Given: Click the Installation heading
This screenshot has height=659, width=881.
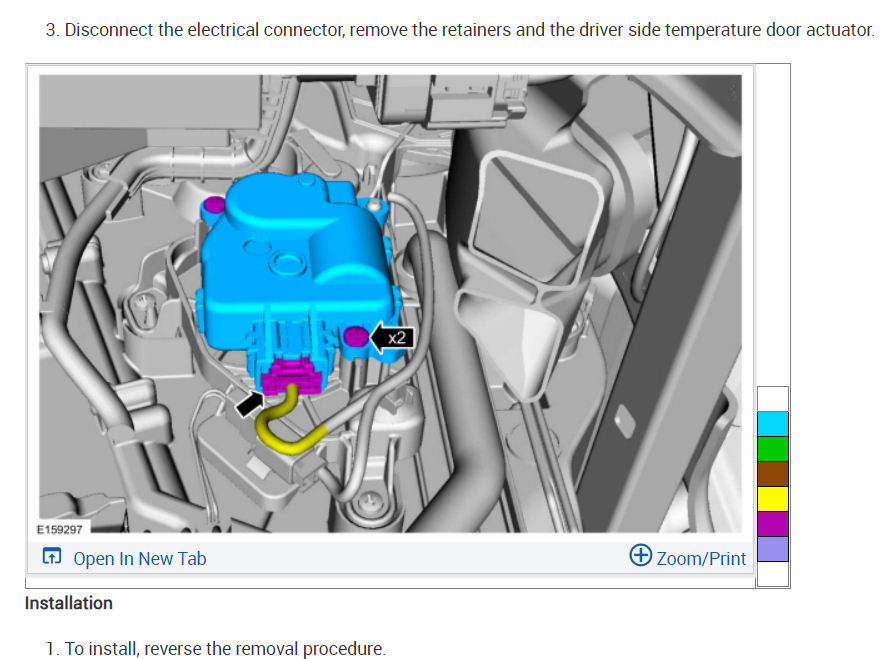Looking at the screenshot, I should 69,603.
